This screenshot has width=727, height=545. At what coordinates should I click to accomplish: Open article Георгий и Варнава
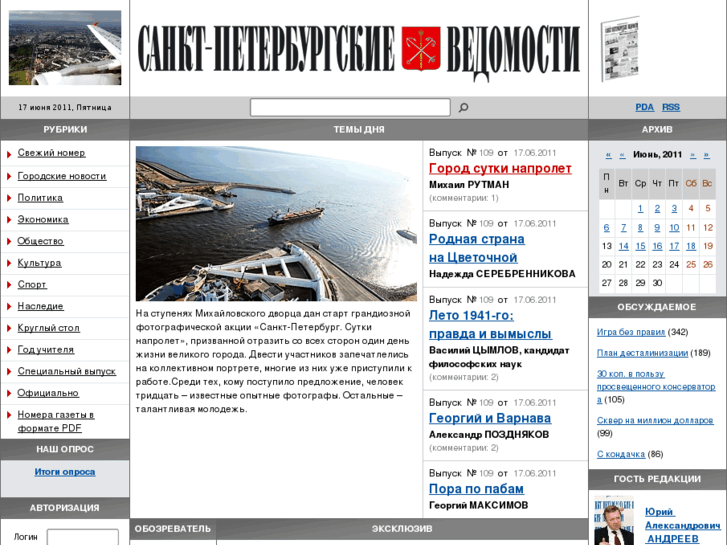coord(490,418)
